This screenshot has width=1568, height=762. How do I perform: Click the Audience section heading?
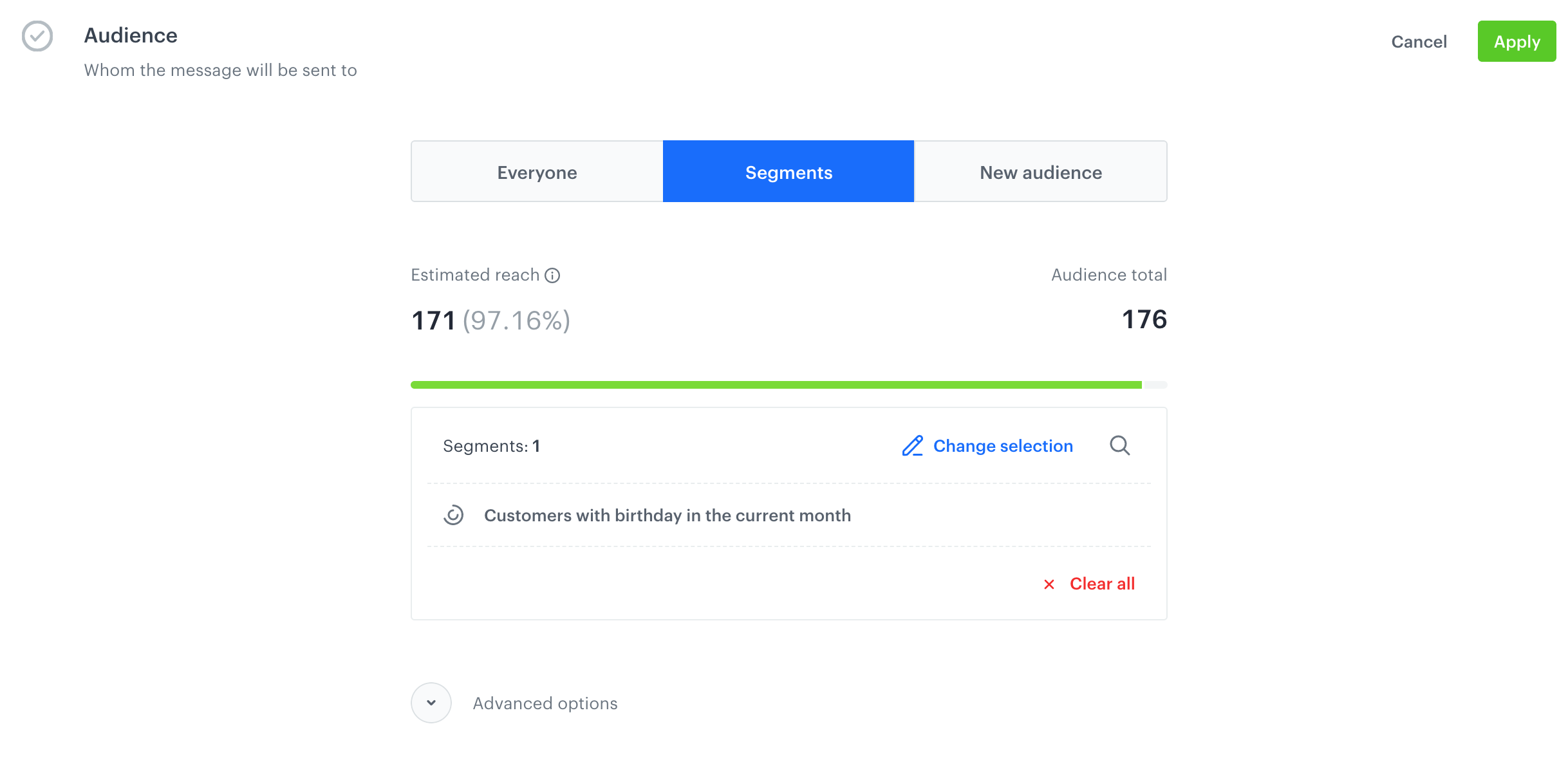click(x=131, y=35)
